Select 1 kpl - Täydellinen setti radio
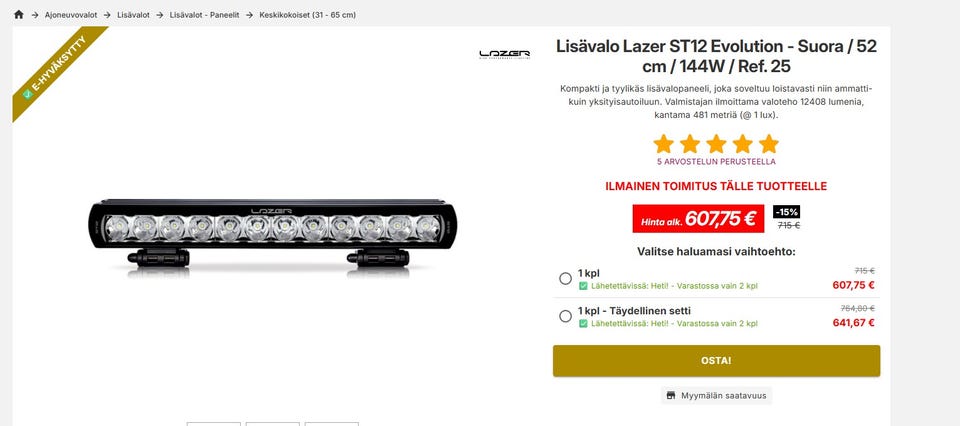 [x=565, y=316]
